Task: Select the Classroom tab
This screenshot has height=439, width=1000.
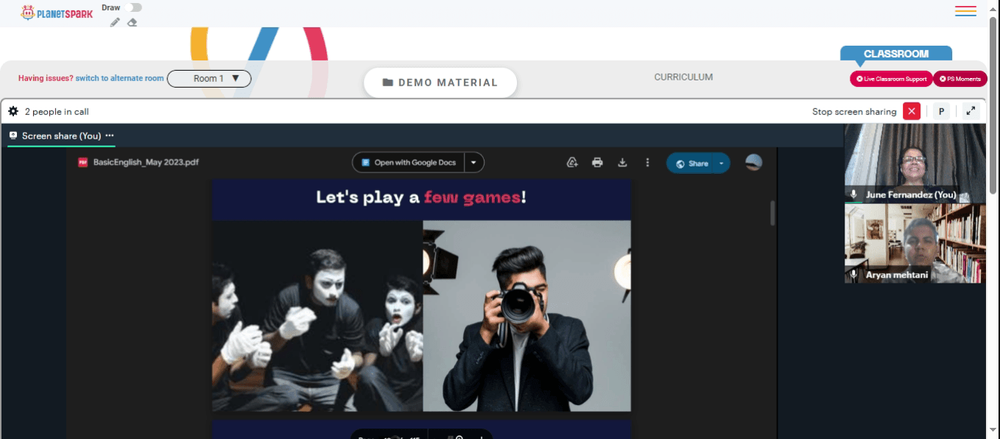Action: (x=896, y=54)
